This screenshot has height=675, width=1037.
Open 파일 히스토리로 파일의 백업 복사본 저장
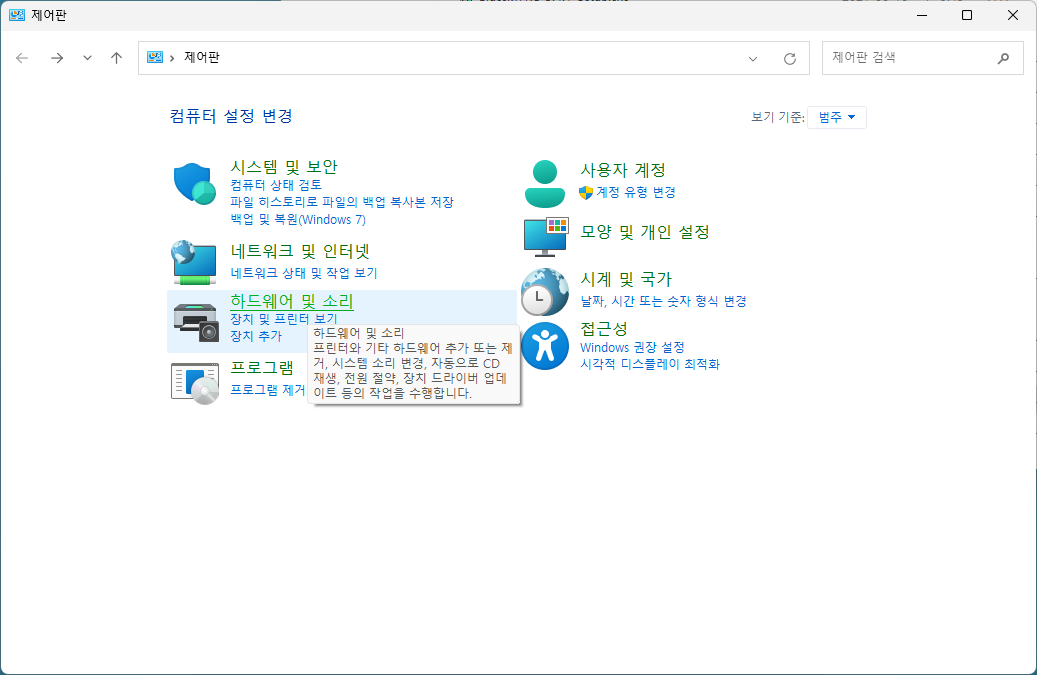click(342, 202)
